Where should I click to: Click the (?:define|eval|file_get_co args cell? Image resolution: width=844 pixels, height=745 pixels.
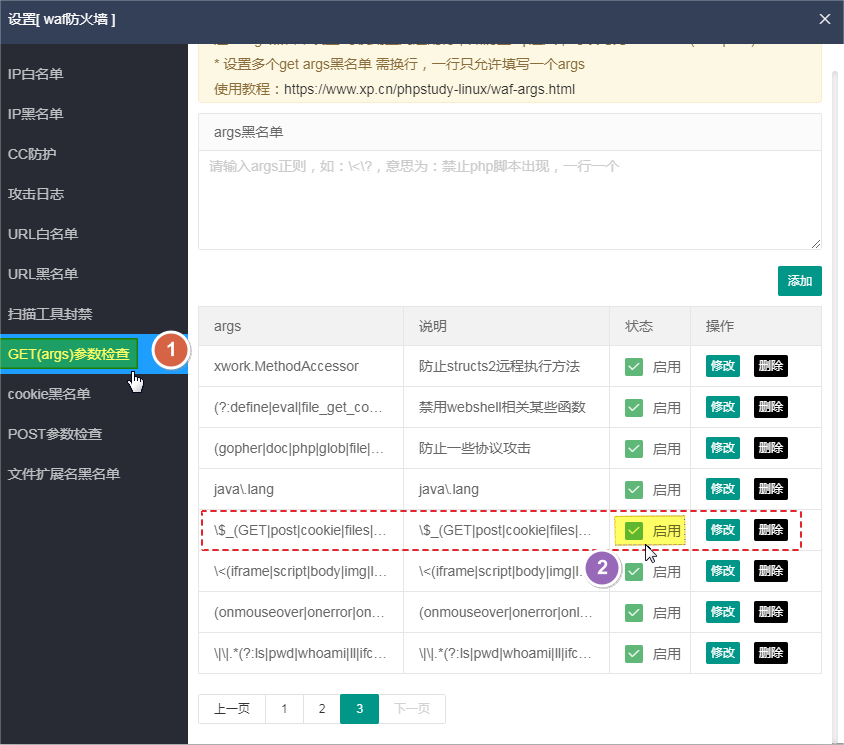301,407
